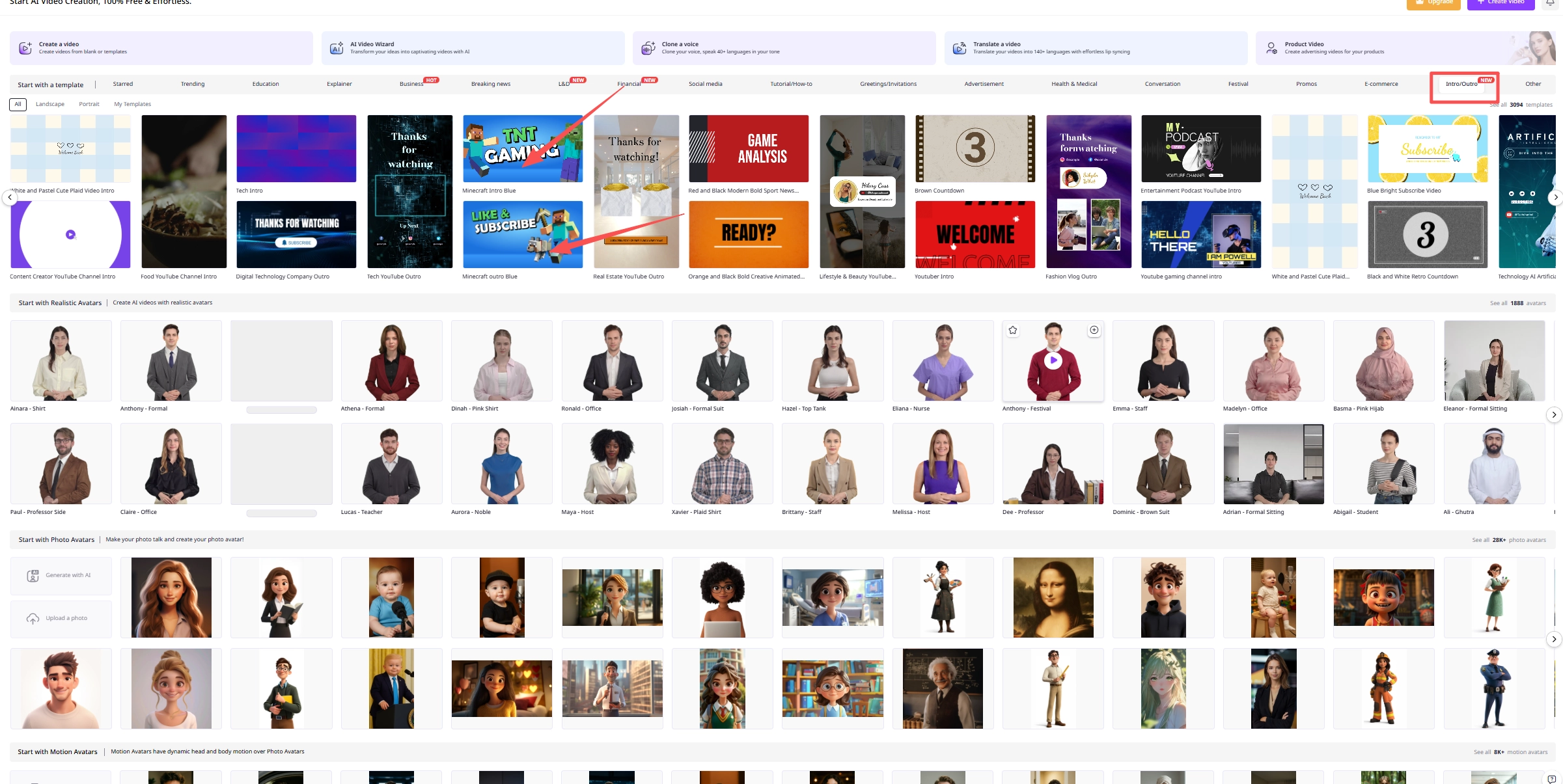Click plus icon on Anthony - Festival avatar
1563x784 pixels.
point(1094,331)
